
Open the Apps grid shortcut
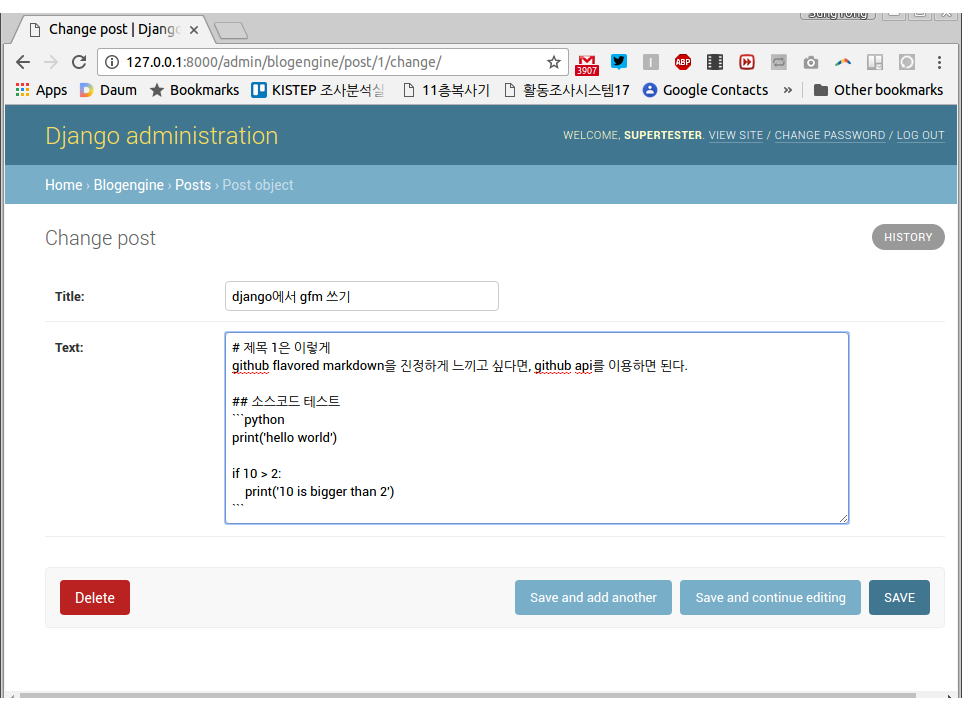tap(41, 90)
